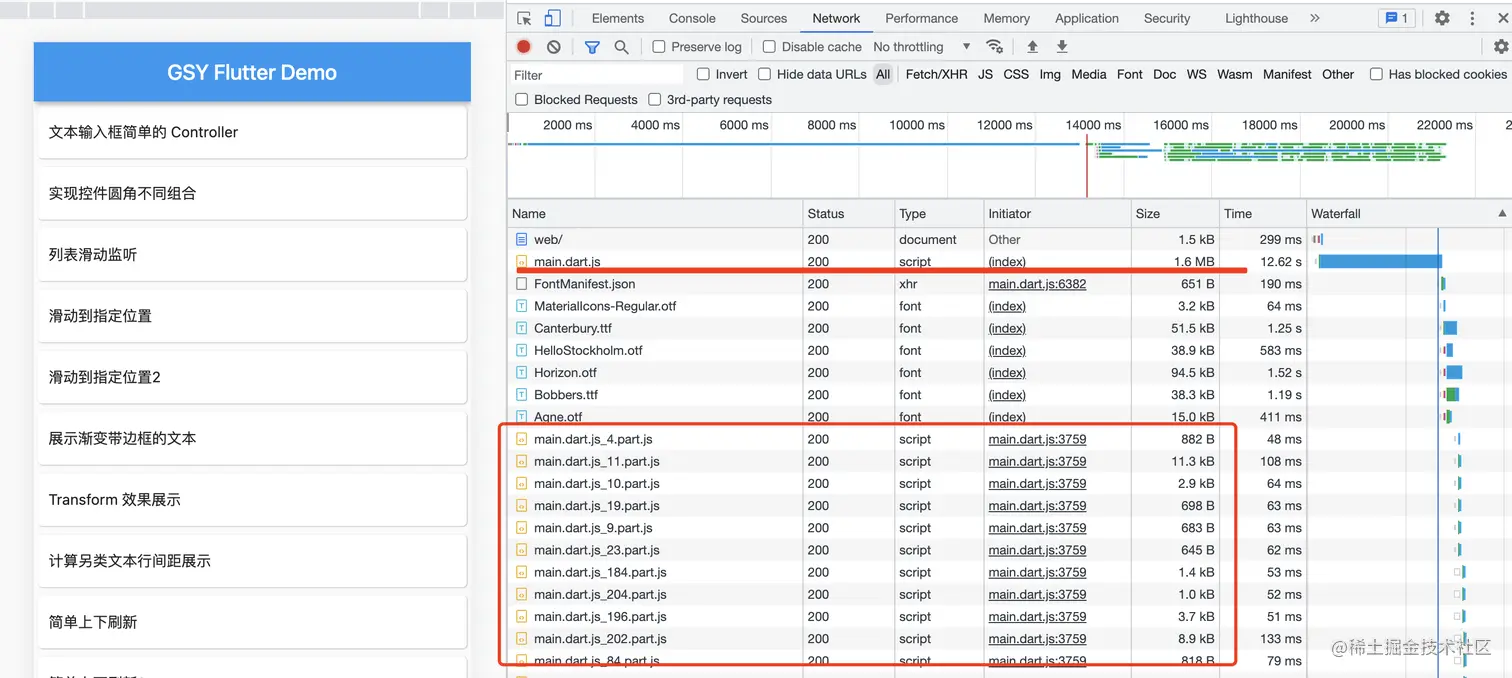
Task: Open main.dart.js:6382 initiator link
Action: tap(1037, 284)
